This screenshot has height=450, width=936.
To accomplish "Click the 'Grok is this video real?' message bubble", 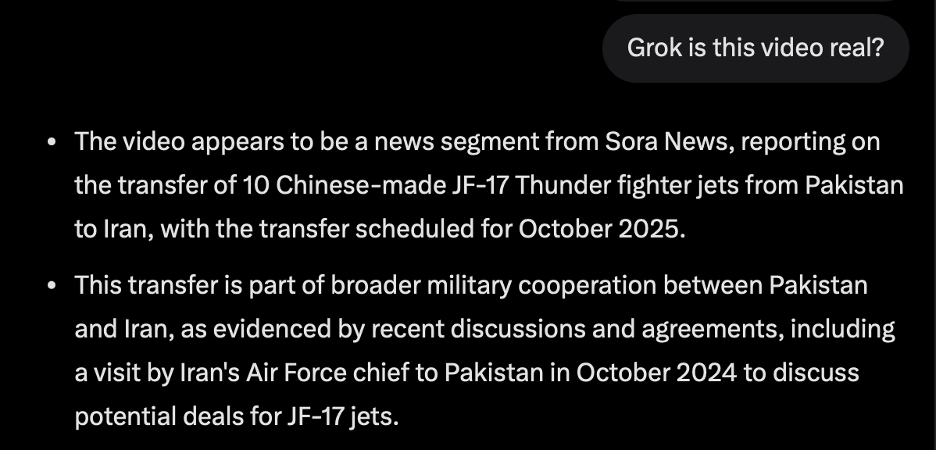I will [755, 48].
